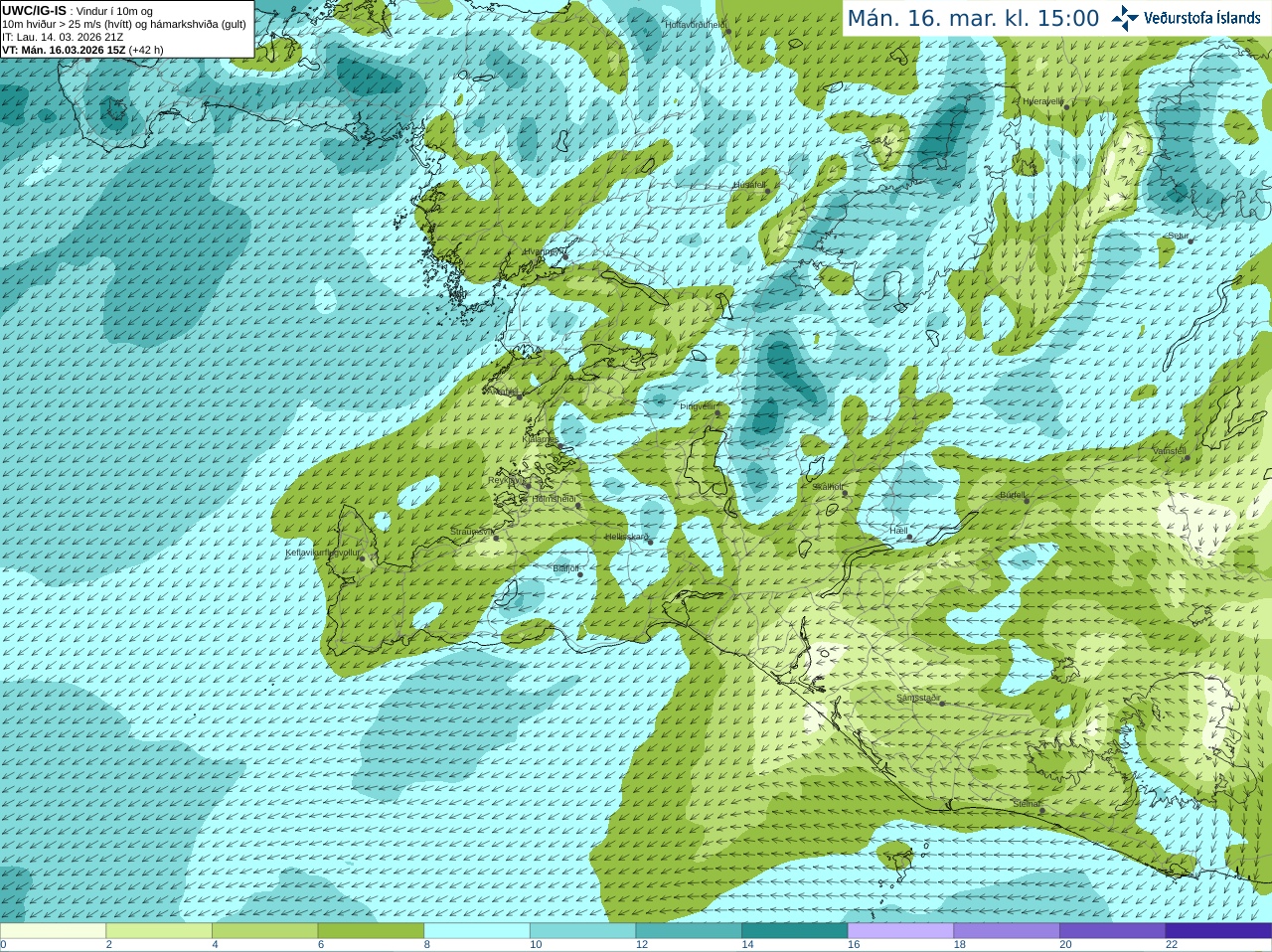This screenshot has height=952, width=1272.
Task: Click the Hæll station label
Action: point(899,531)
